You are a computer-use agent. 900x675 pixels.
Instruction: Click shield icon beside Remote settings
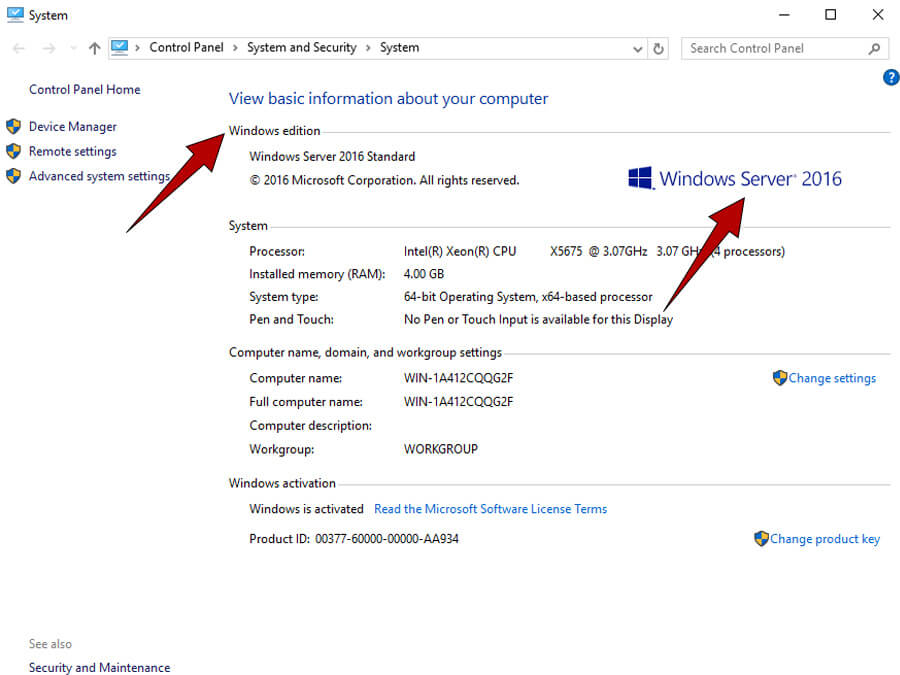coord(14,151)
